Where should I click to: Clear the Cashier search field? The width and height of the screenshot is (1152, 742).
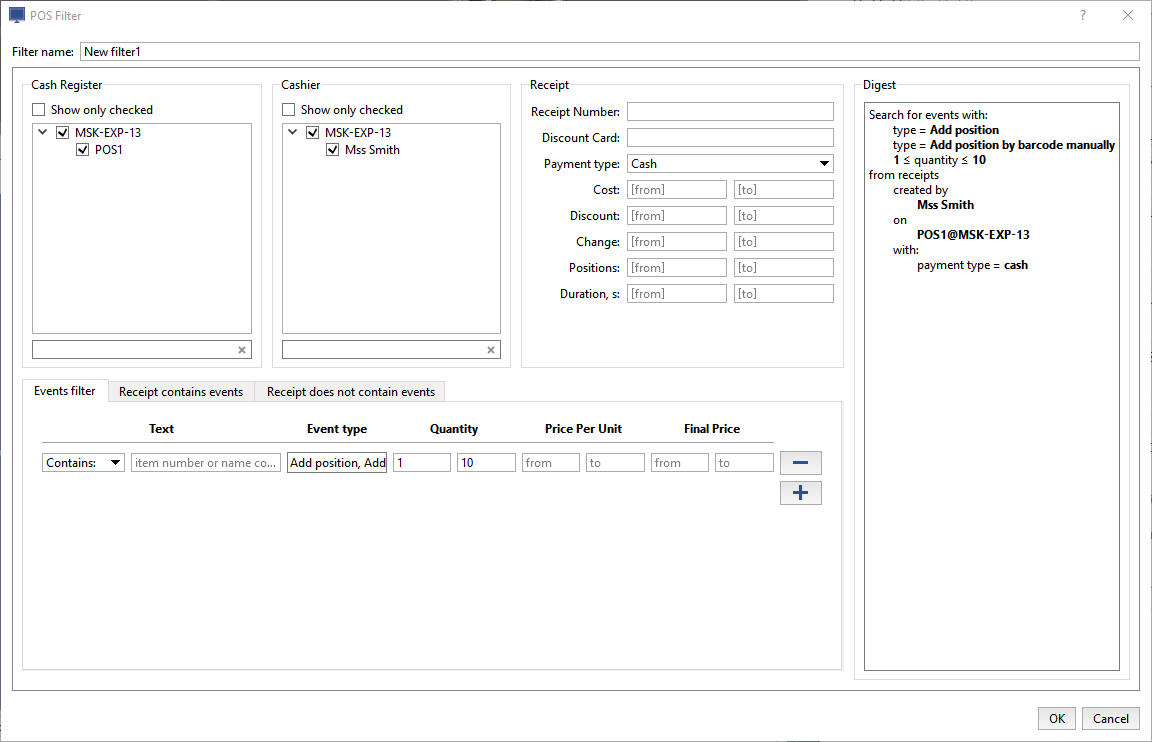490,350
